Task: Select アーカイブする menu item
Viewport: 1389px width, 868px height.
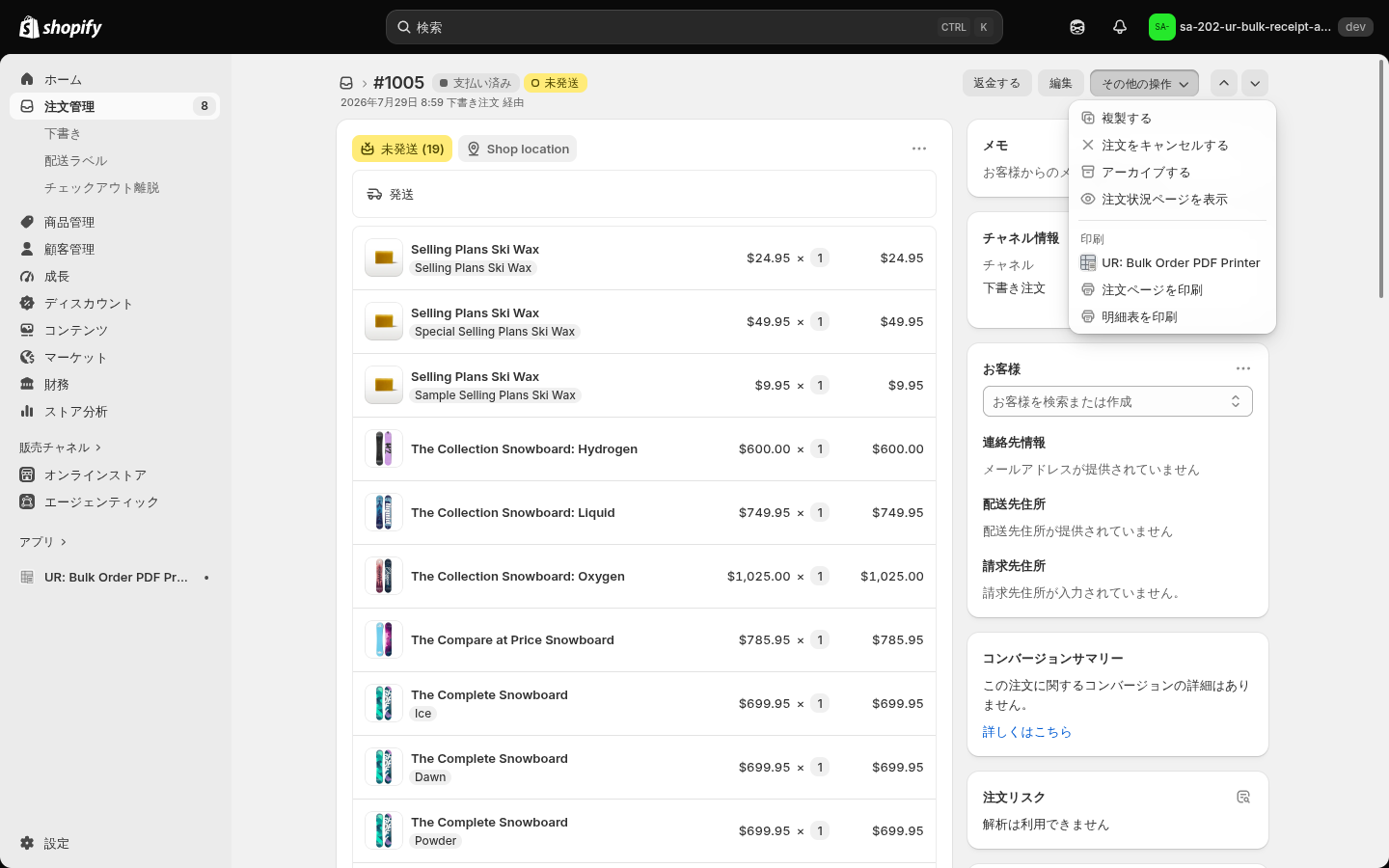Action: pos(1172,172)
